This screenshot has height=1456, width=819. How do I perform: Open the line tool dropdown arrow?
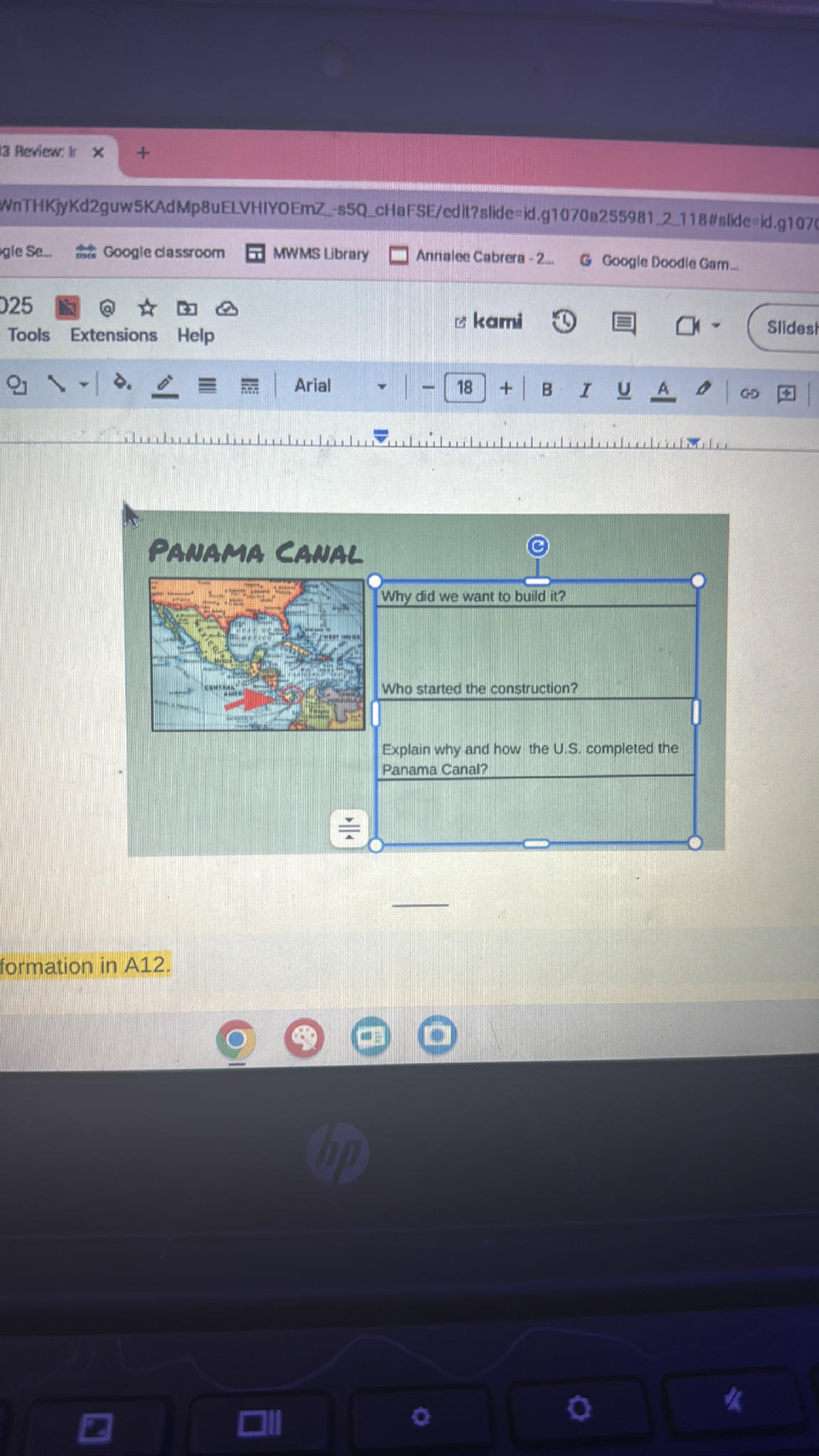(x=84, y=385)
